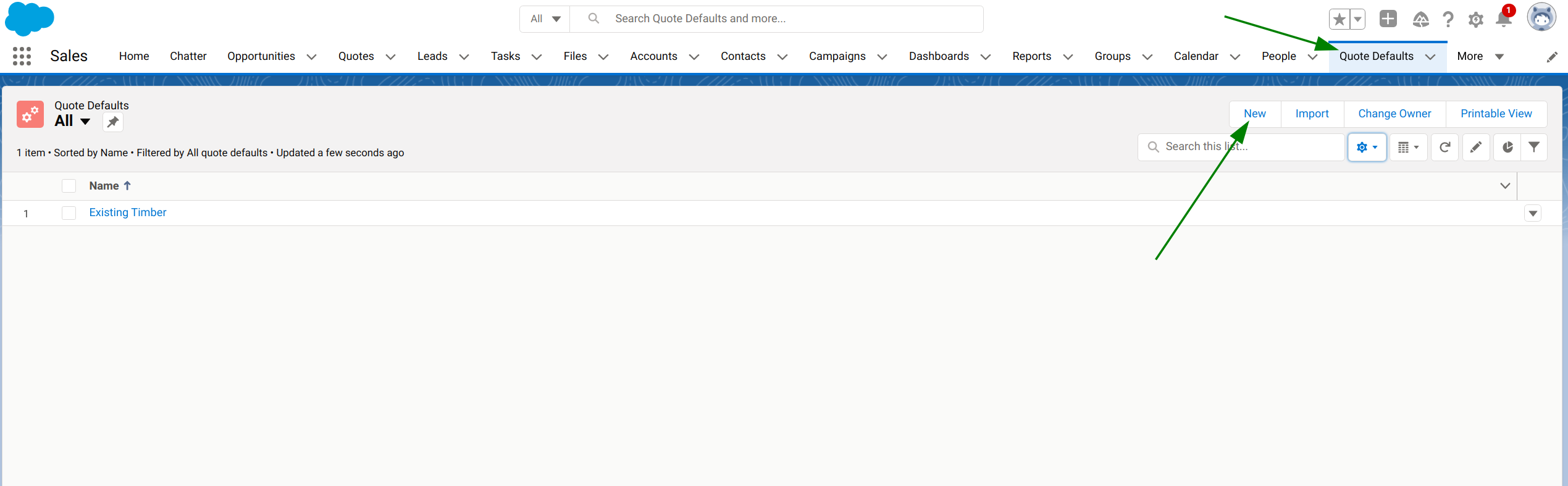This screenshot has height=486, width=1568.
Task: Expand the Leads tab chevron
Action: (x=464, y=57)
